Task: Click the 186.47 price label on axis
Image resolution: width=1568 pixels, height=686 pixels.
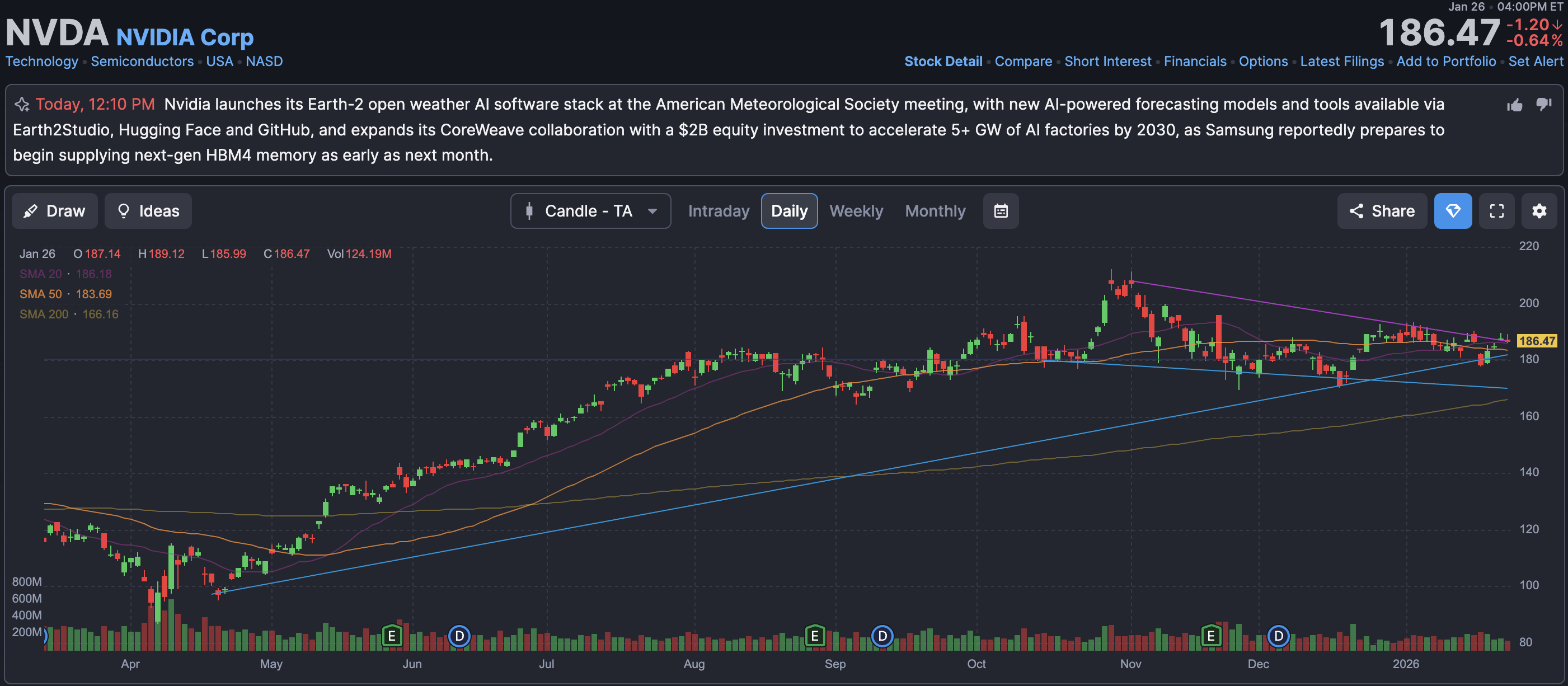Action: 1536,341
